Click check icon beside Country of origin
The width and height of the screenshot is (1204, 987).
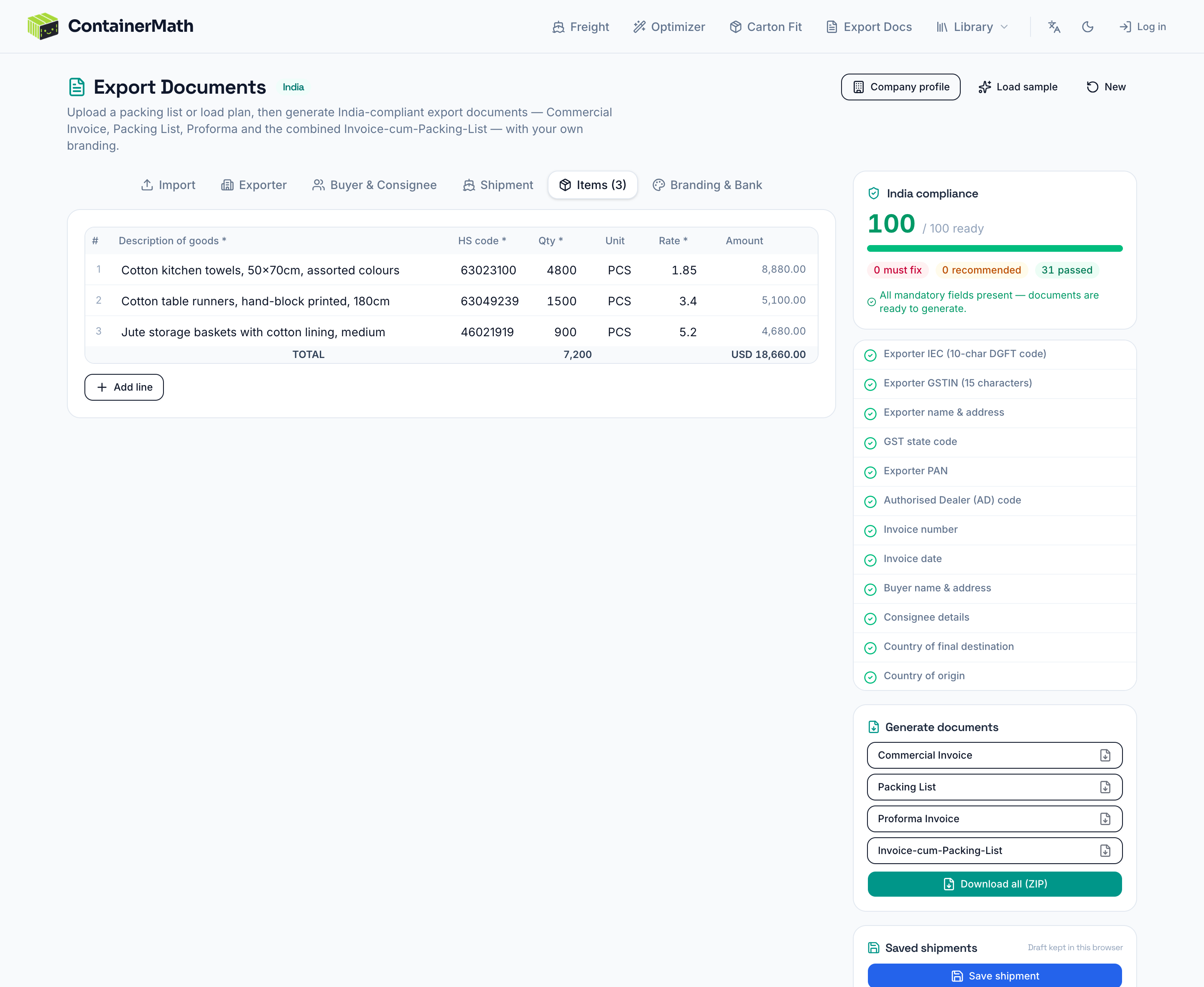click(870, 678)
